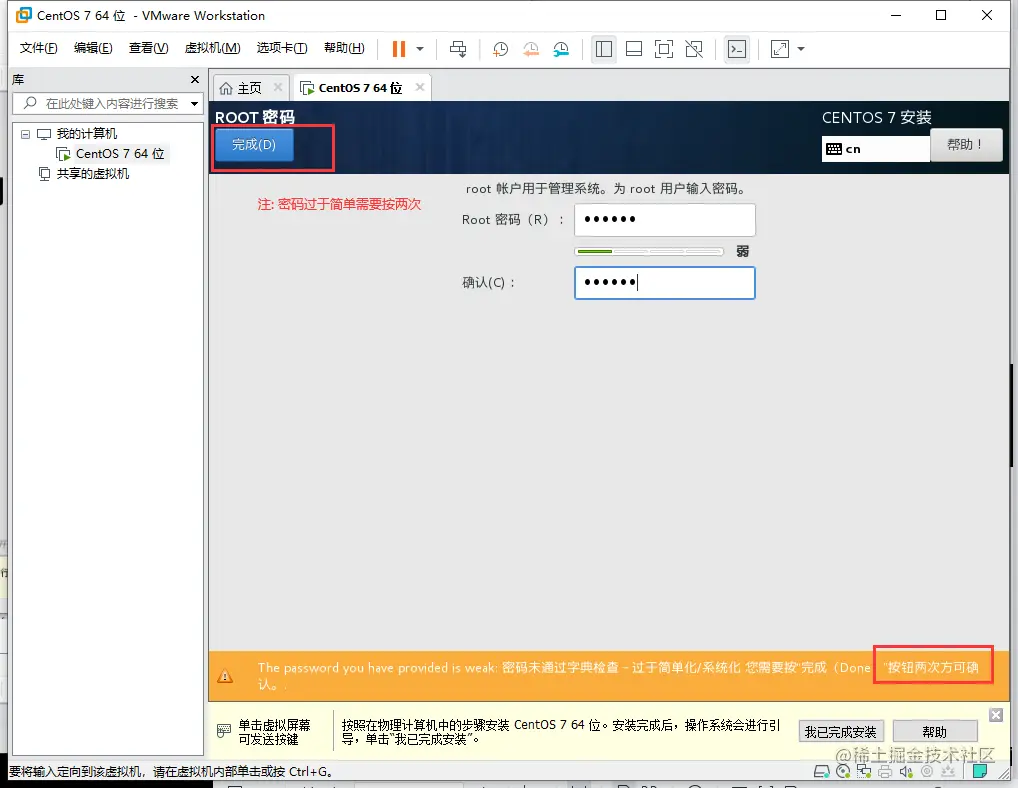This screenshot has height=788, width=1018.
Task: Focus the Root 密码 password field
Action: tap(665, 219)
